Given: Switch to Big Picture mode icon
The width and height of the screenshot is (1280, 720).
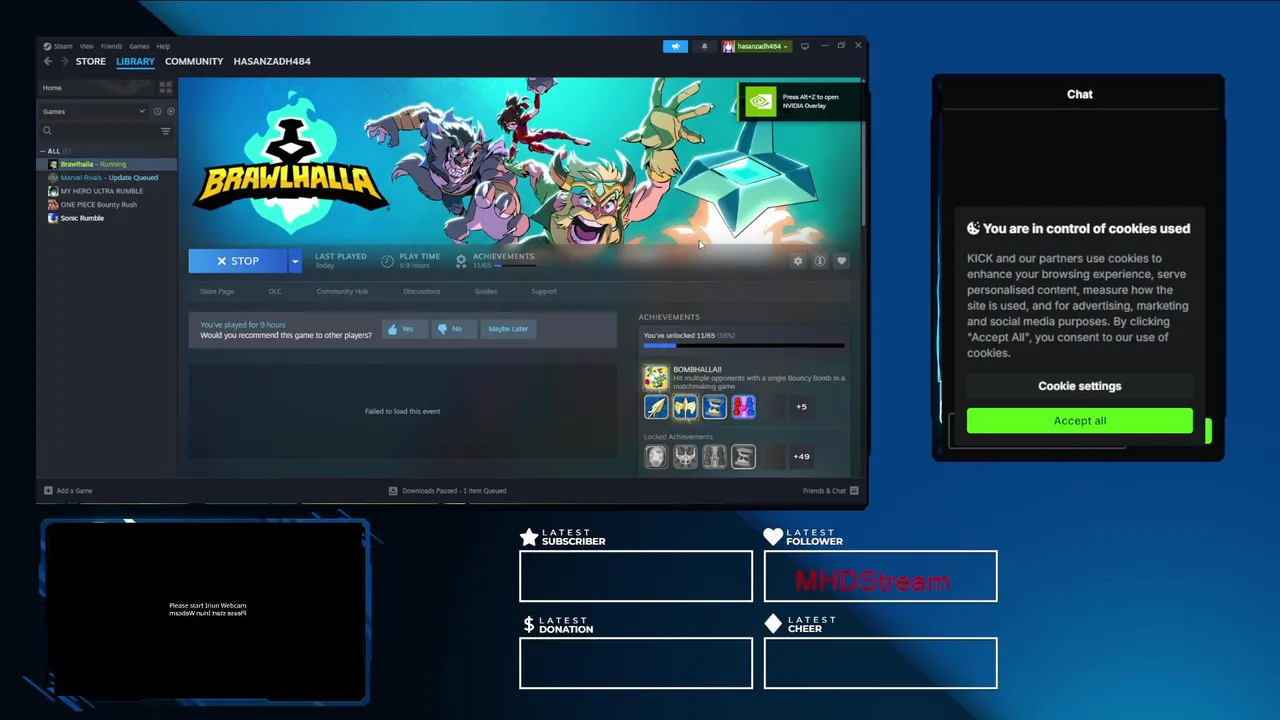Looking at the screenshot, I should (804, 46).
